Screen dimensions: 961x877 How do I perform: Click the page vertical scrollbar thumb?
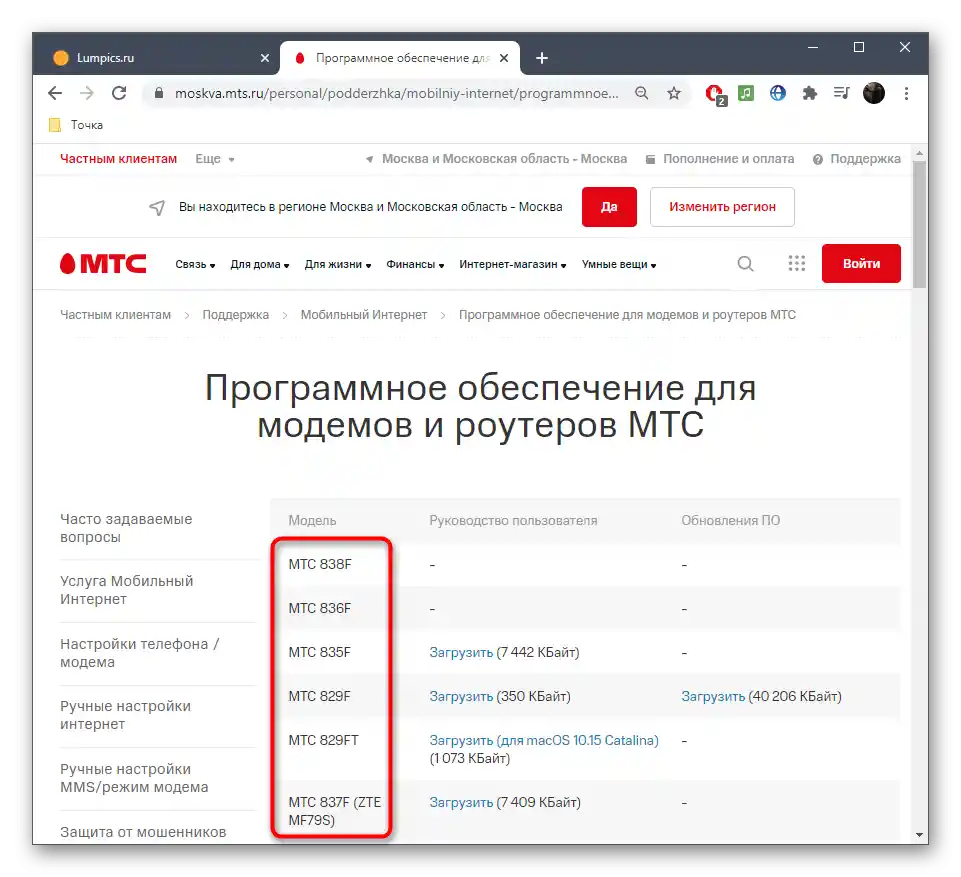[919, 224]
